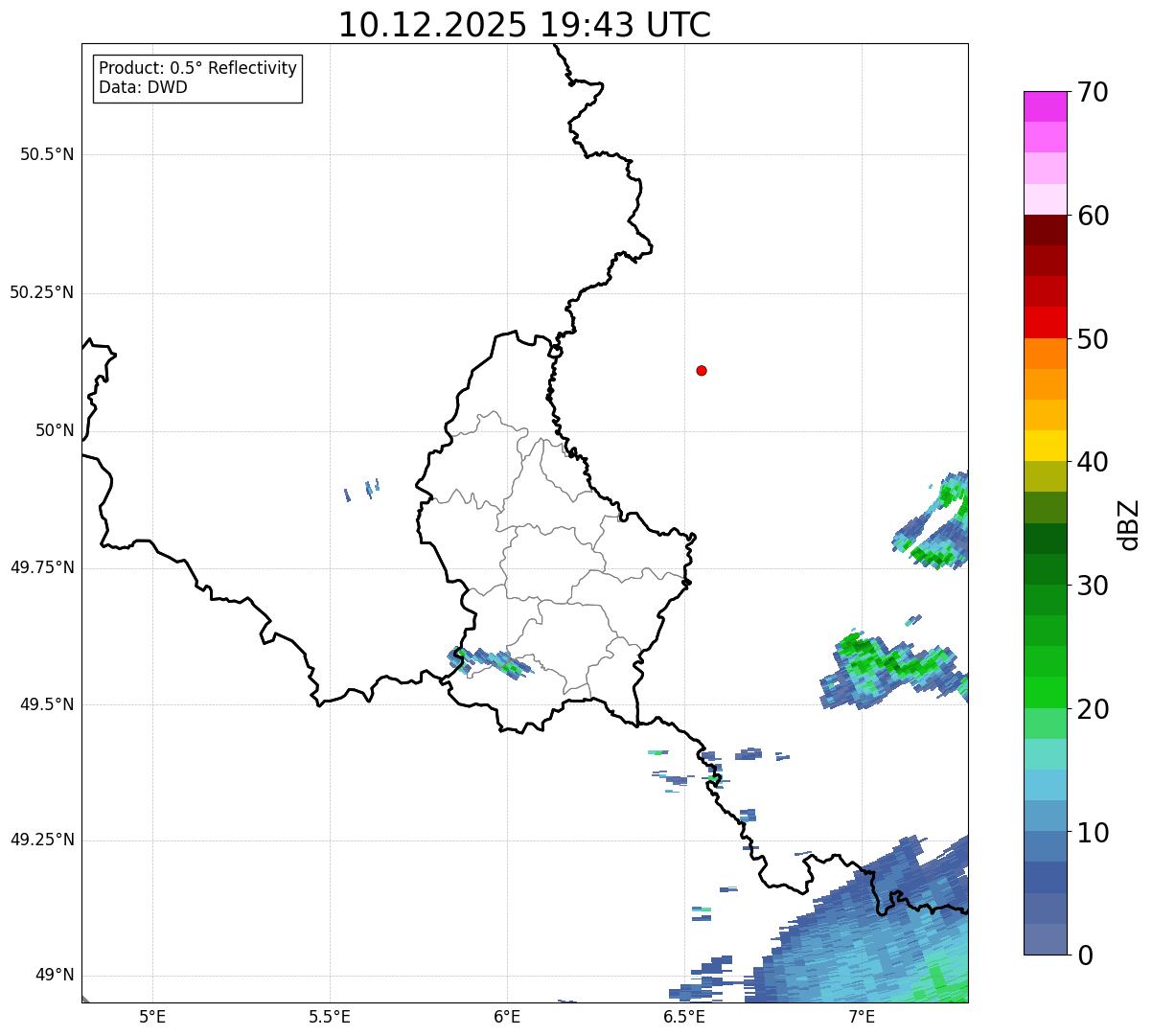Click the red station marker dot

(702, 370)
